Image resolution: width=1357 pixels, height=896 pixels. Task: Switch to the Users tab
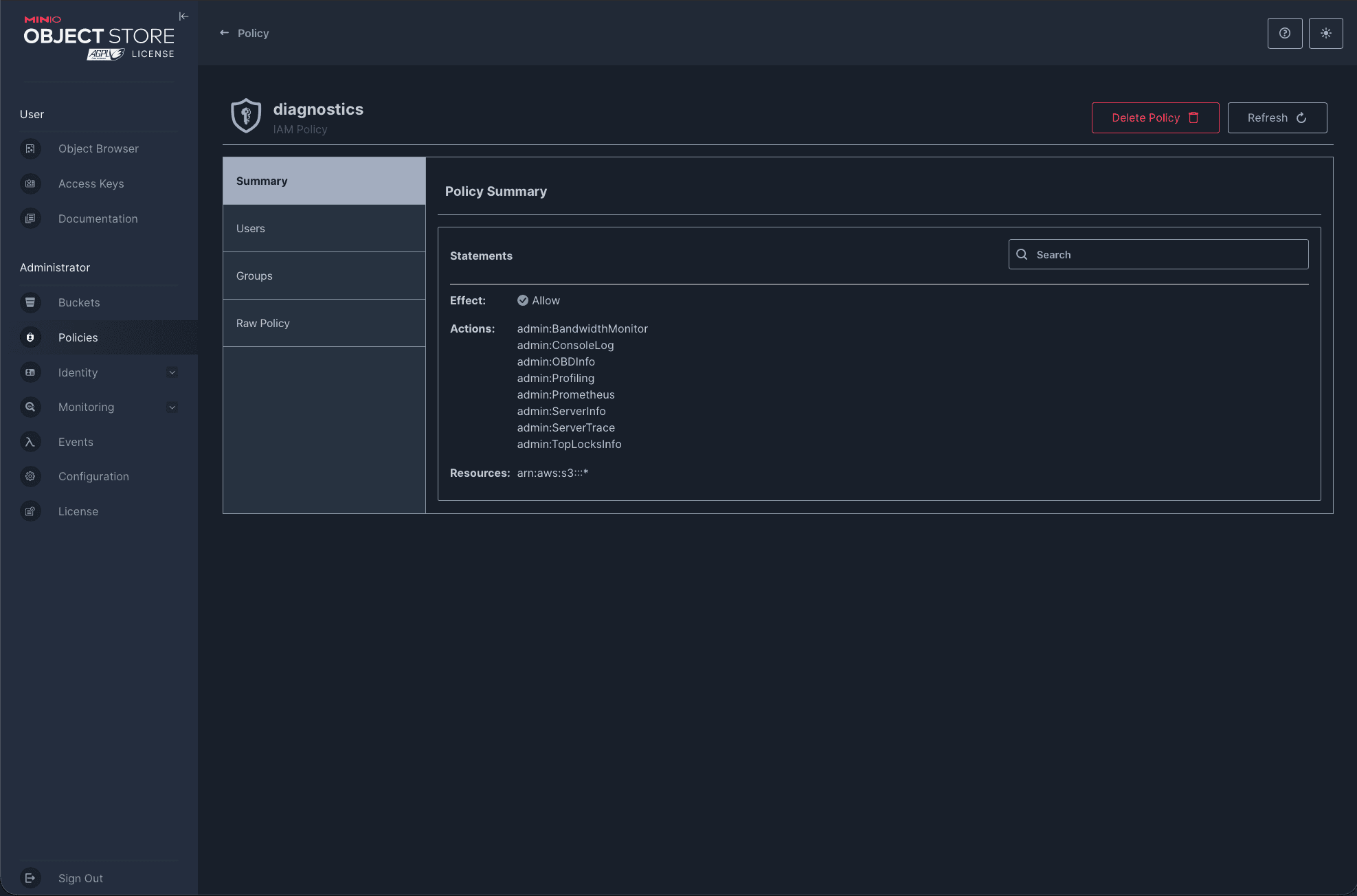[324, 228]
